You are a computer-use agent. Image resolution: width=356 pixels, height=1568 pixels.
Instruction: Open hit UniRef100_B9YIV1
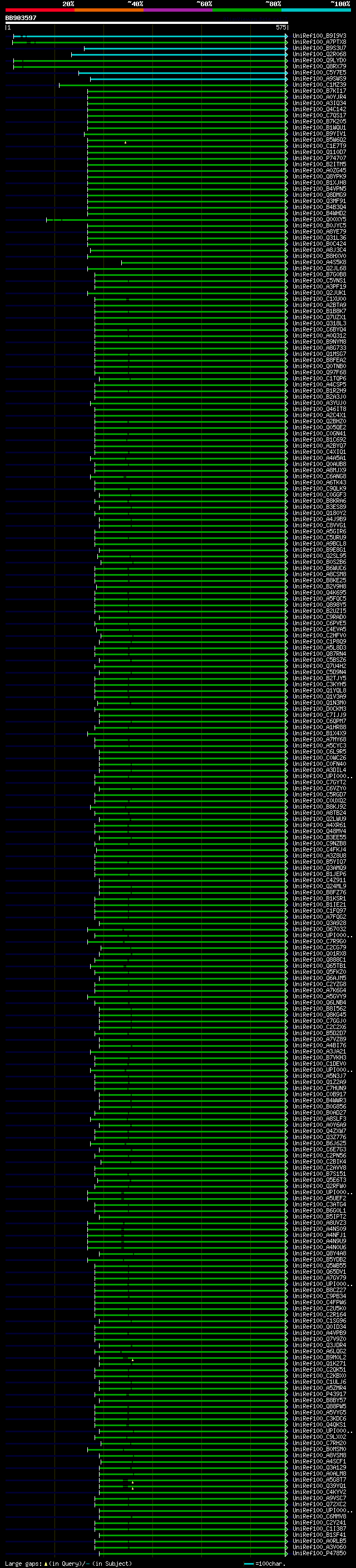pos(319,133)
